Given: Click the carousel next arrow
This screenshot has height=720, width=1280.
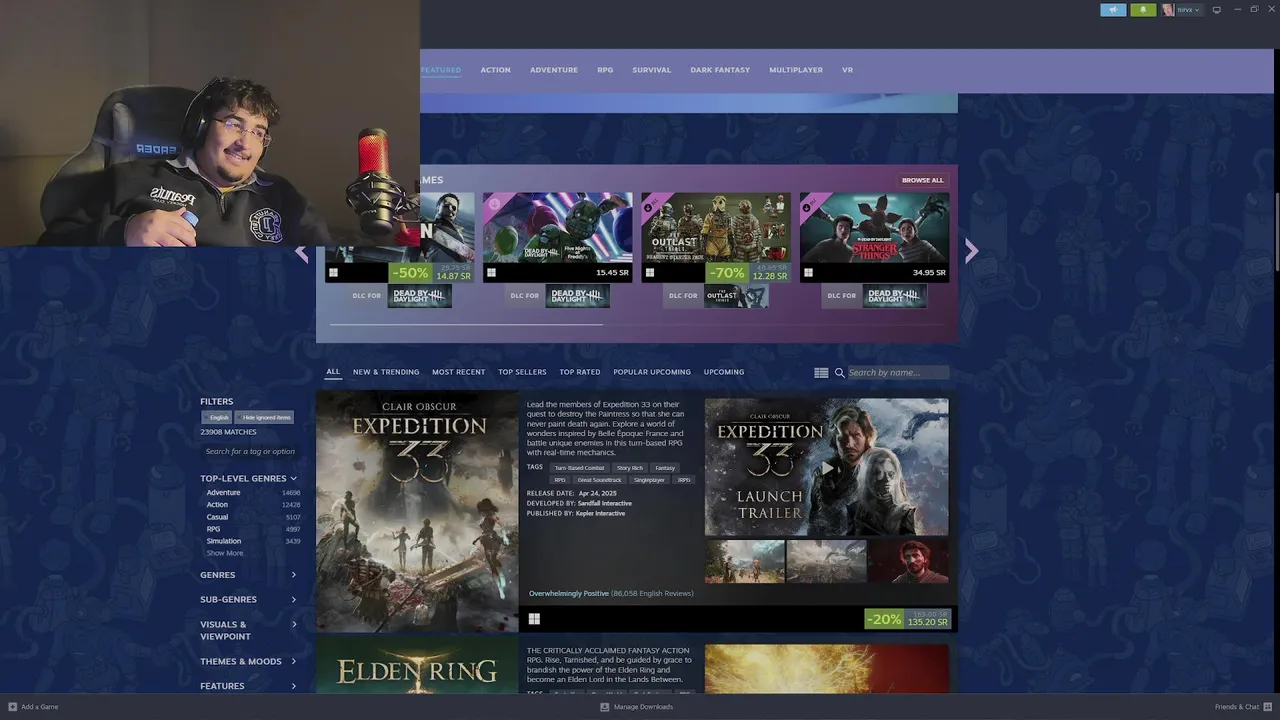Looking at the screenshot, I should click(971, 251).
